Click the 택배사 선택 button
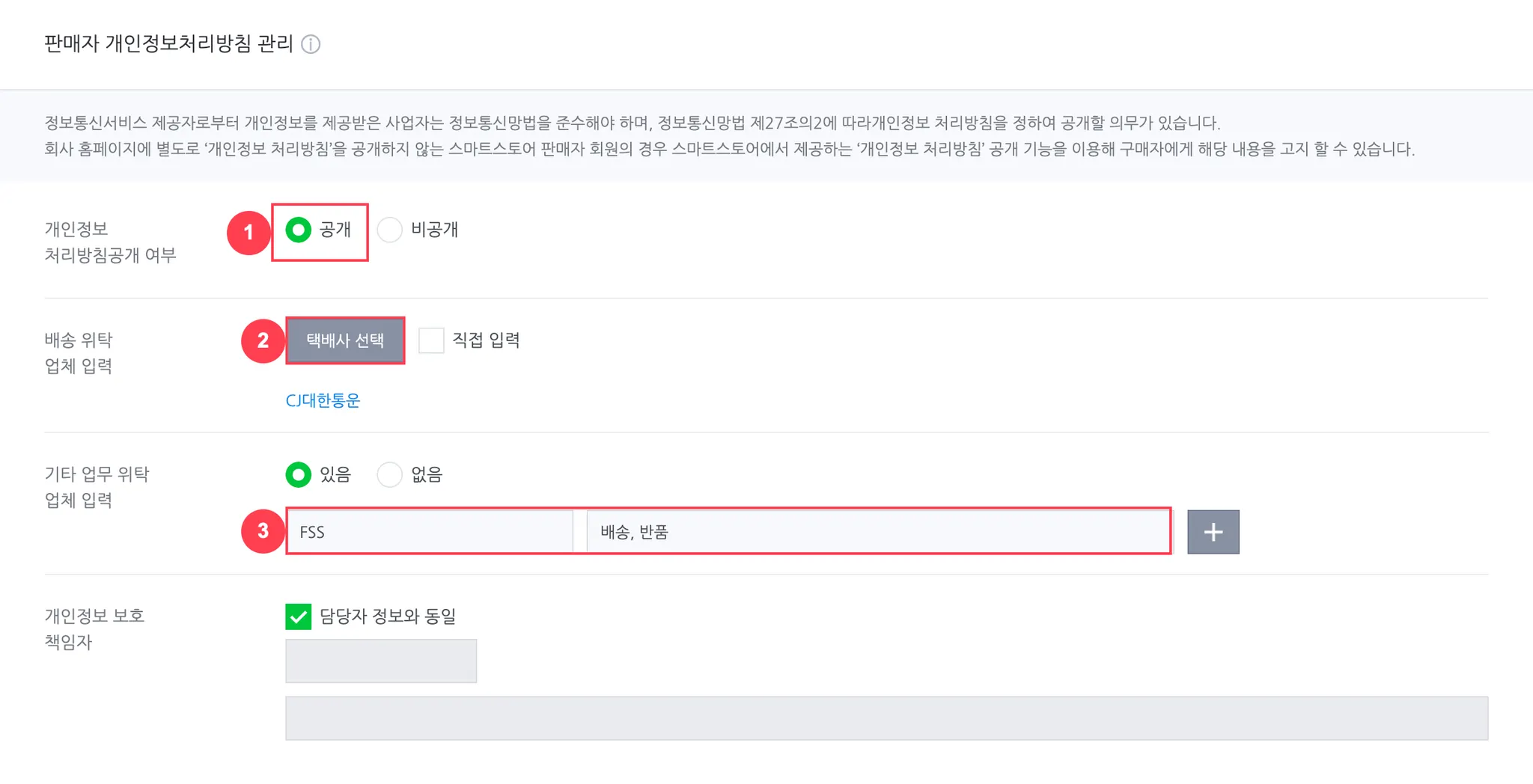Viewport: 1533px width, 784px height. pos(345,340)
